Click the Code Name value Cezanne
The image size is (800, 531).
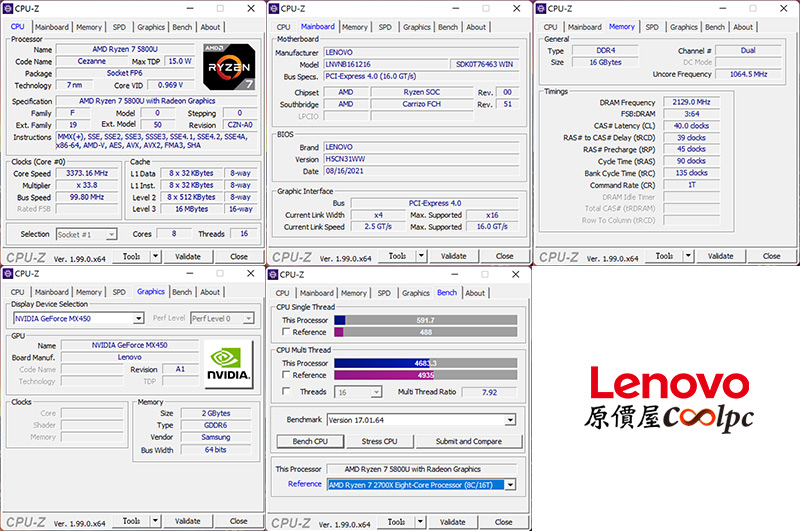click(92, 61)
